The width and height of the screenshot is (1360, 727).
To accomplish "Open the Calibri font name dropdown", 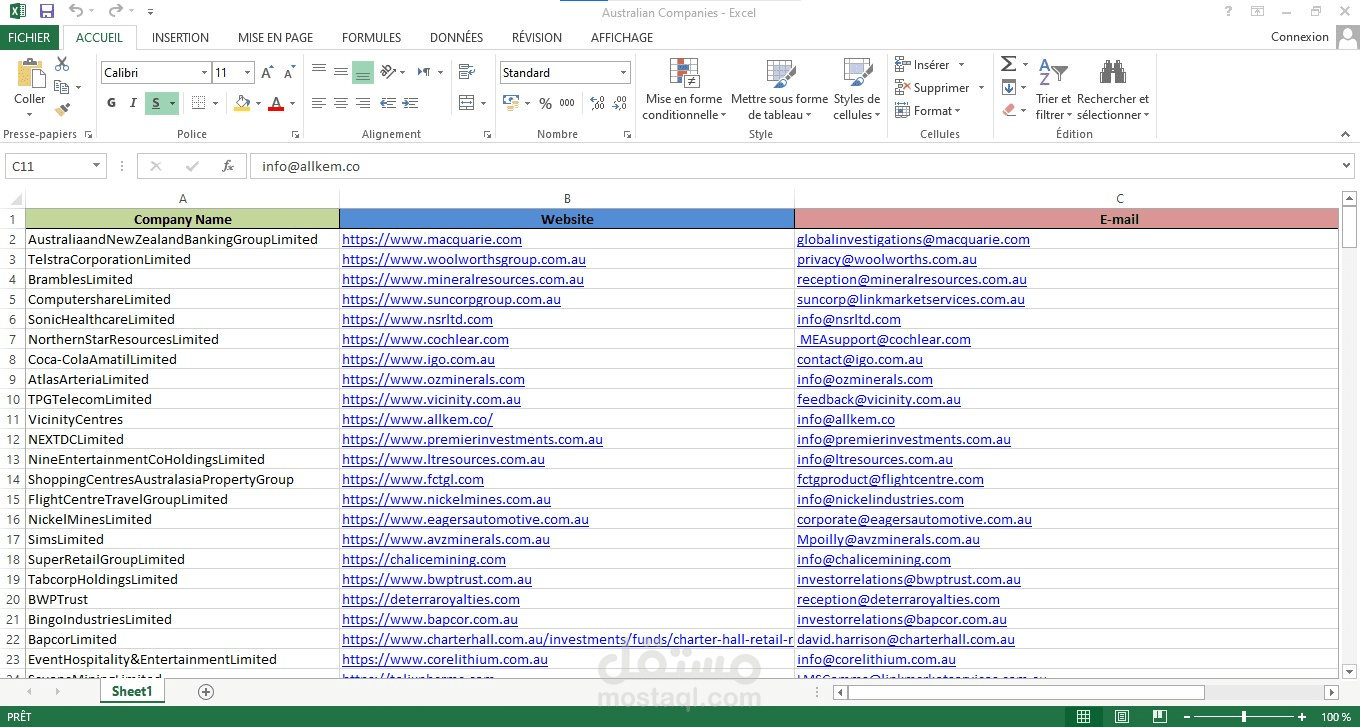I will 204,73.
